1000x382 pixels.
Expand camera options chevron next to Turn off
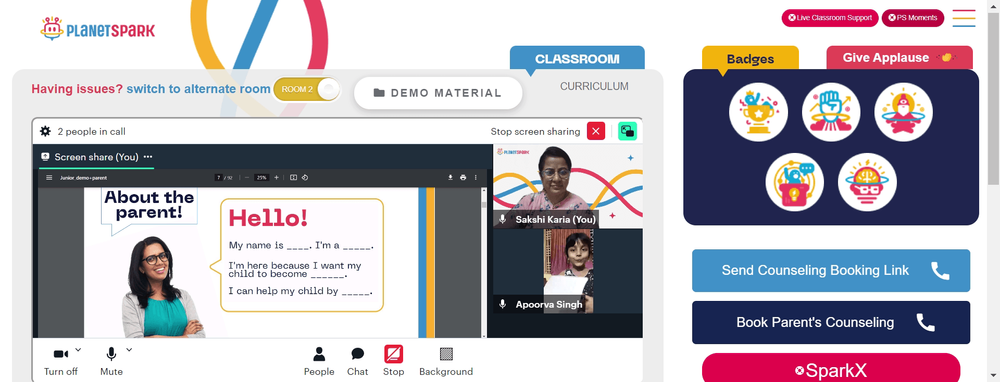[78, 349]
